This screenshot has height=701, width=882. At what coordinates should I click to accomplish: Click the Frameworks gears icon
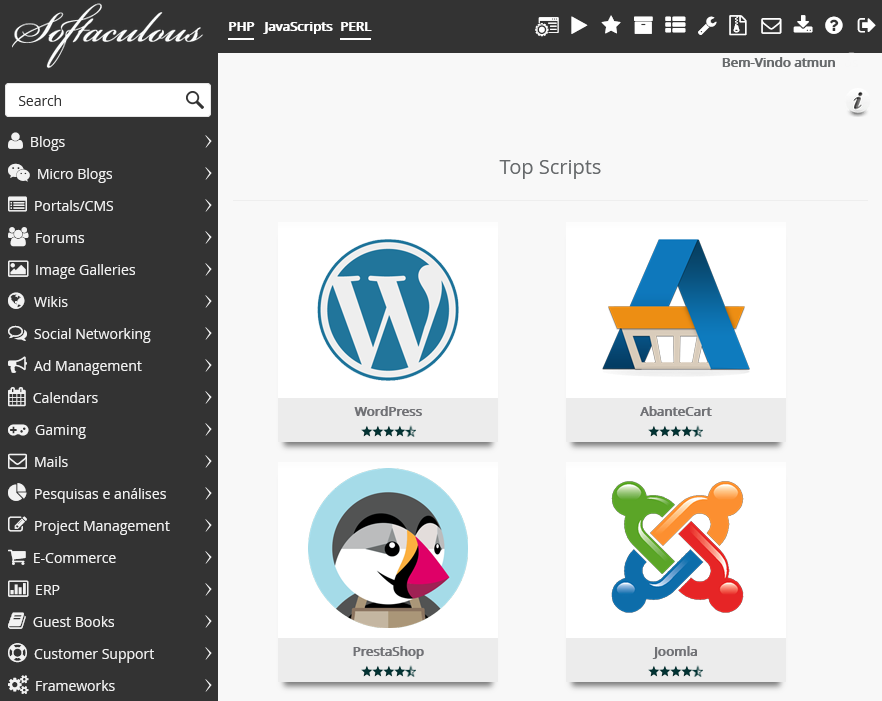[18, 685]
